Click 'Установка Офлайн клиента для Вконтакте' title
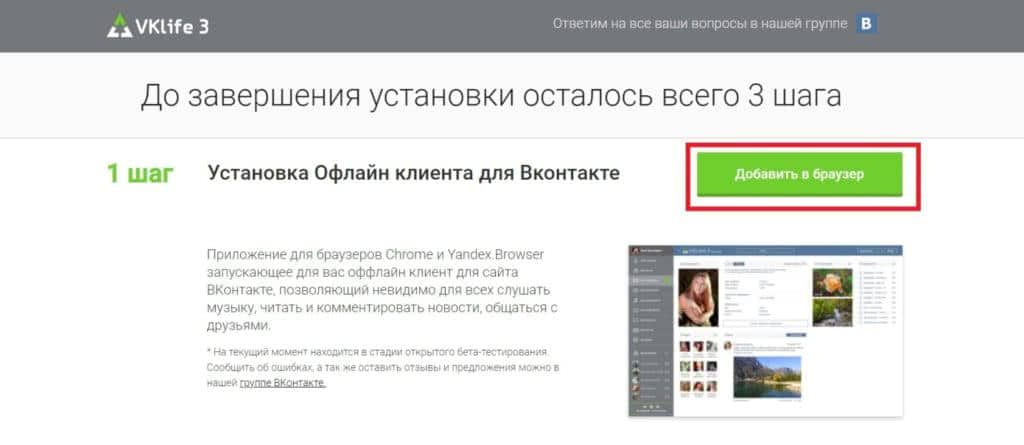The width and height of the screenshot is (1024, 445). (413, 173)
